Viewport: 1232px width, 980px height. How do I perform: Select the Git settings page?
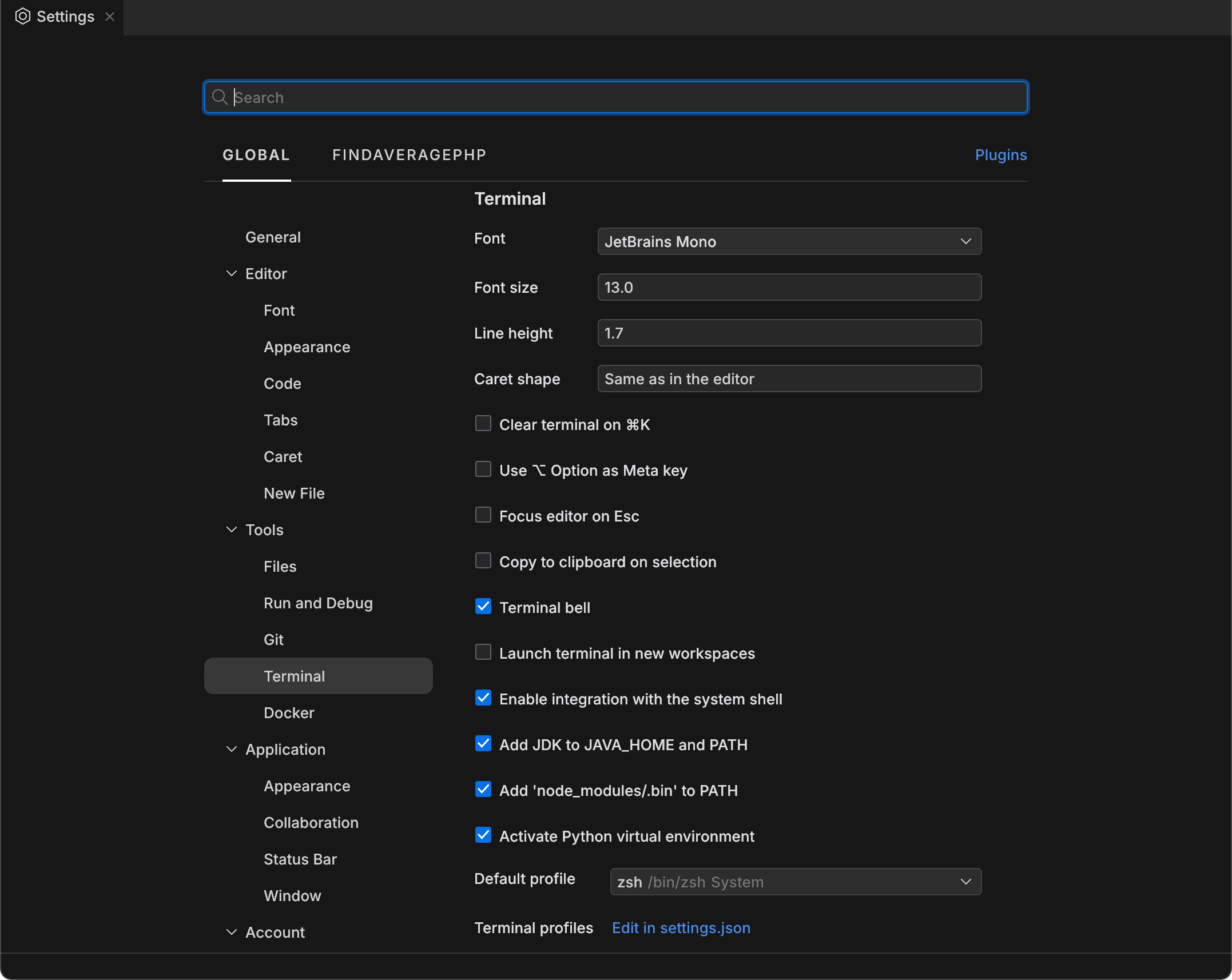pyautogui.click(x=273, y=639)
